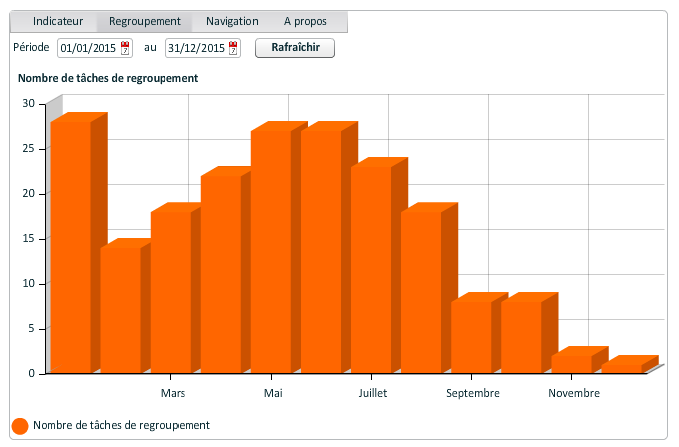The height and width of the screenshot is (447, 679).
Task: Click the y-axis value 20
Action: pyautogui.click(x=29, y=194)
